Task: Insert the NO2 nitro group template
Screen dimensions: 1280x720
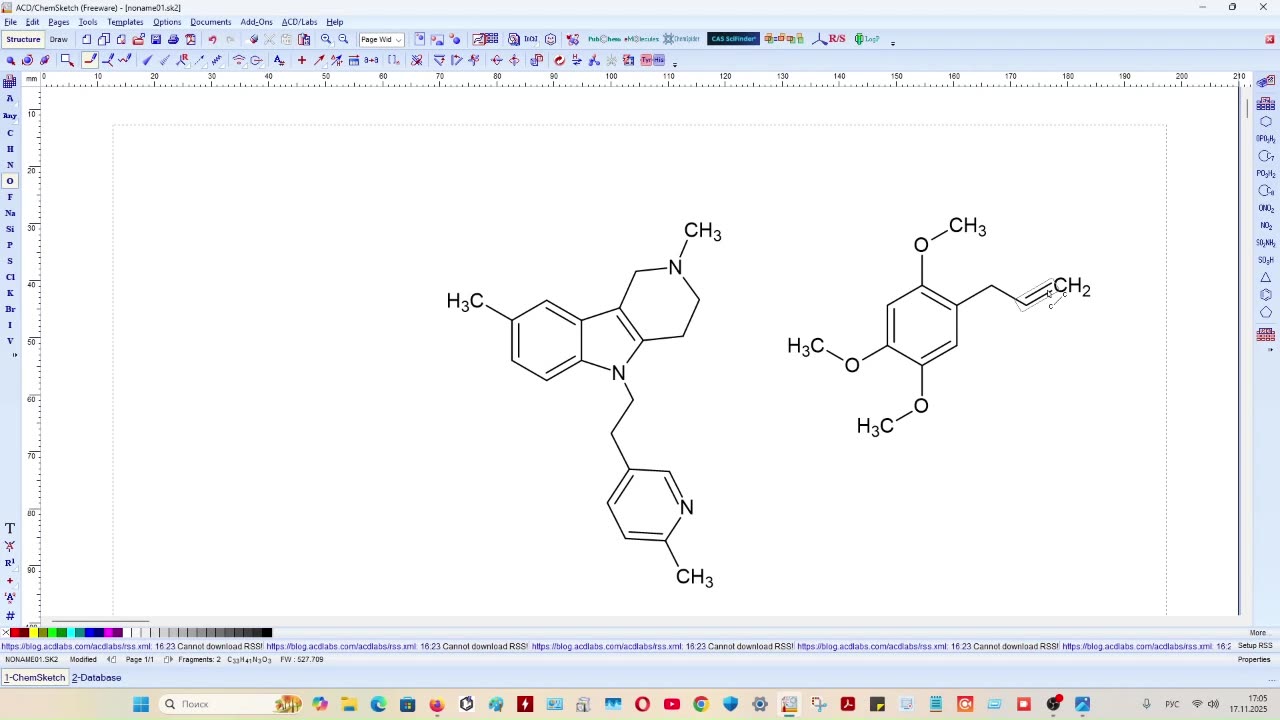Action: point(1266,225)
